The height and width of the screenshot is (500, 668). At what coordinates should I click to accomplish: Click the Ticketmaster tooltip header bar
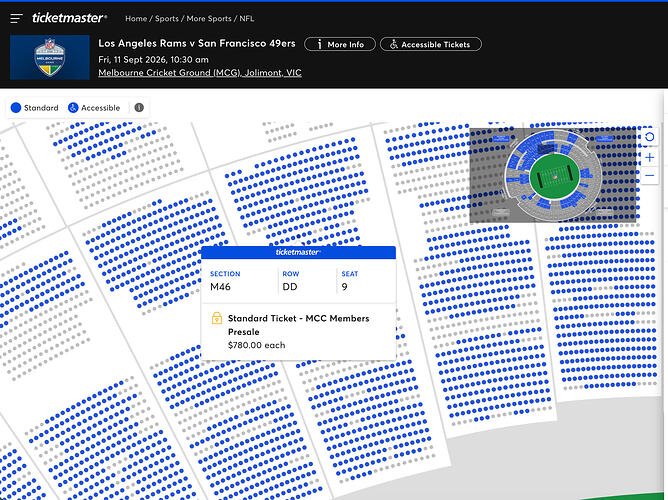(298, 252)
